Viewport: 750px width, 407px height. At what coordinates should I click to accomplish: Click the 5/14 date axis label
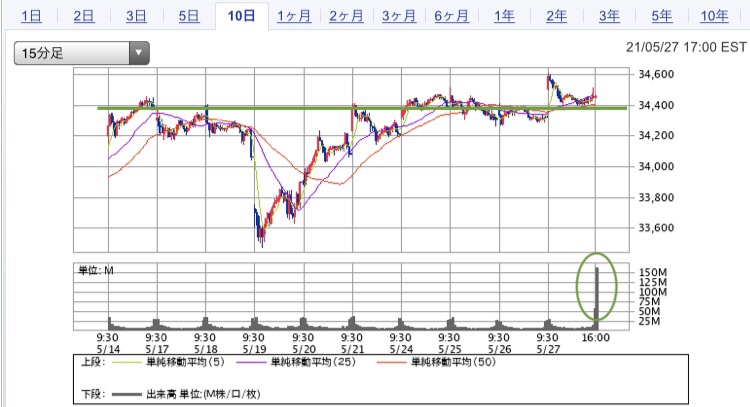(109, 349)
